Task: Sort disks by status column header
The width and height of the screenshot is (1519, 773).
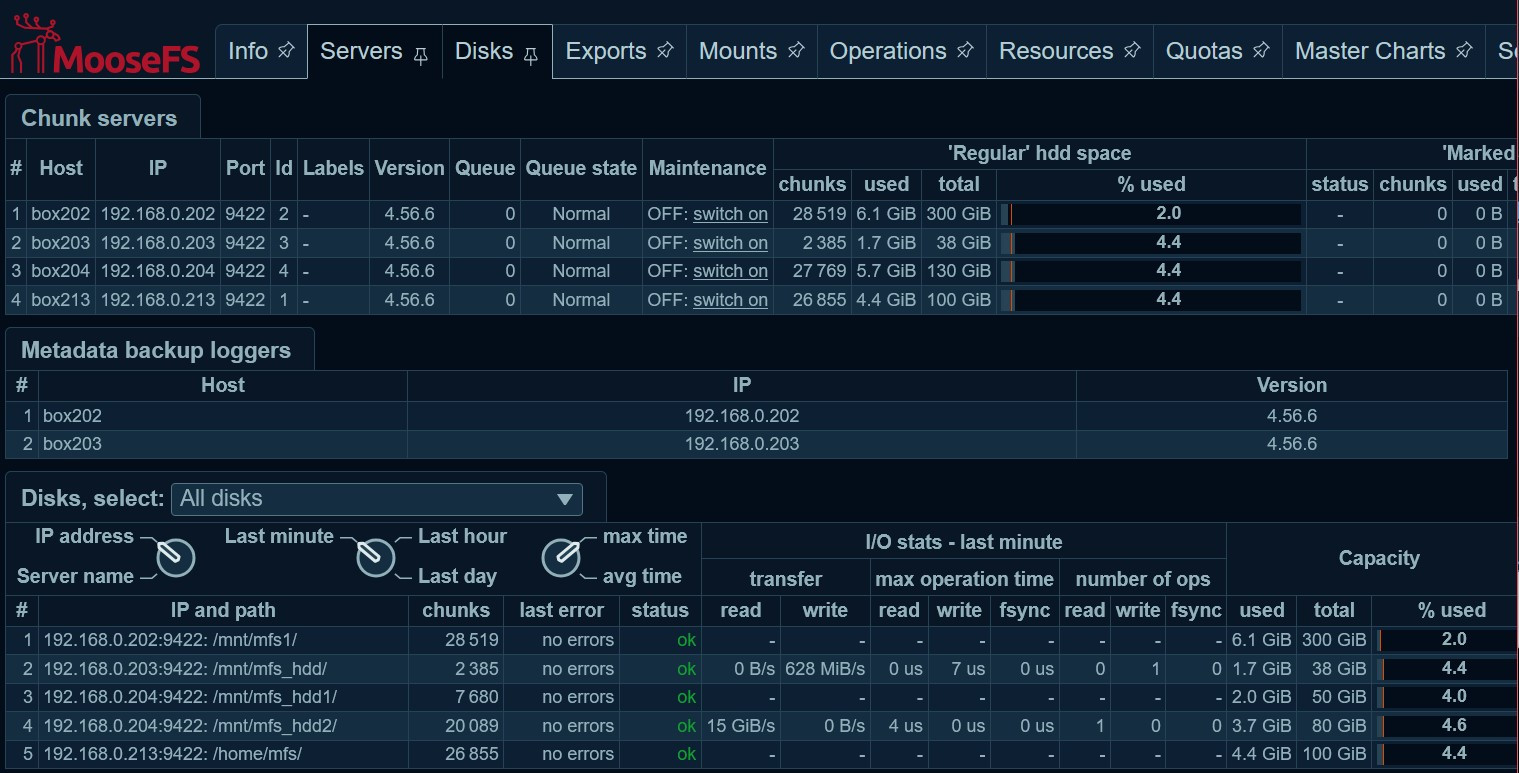Action: click(x=660, y=610)
